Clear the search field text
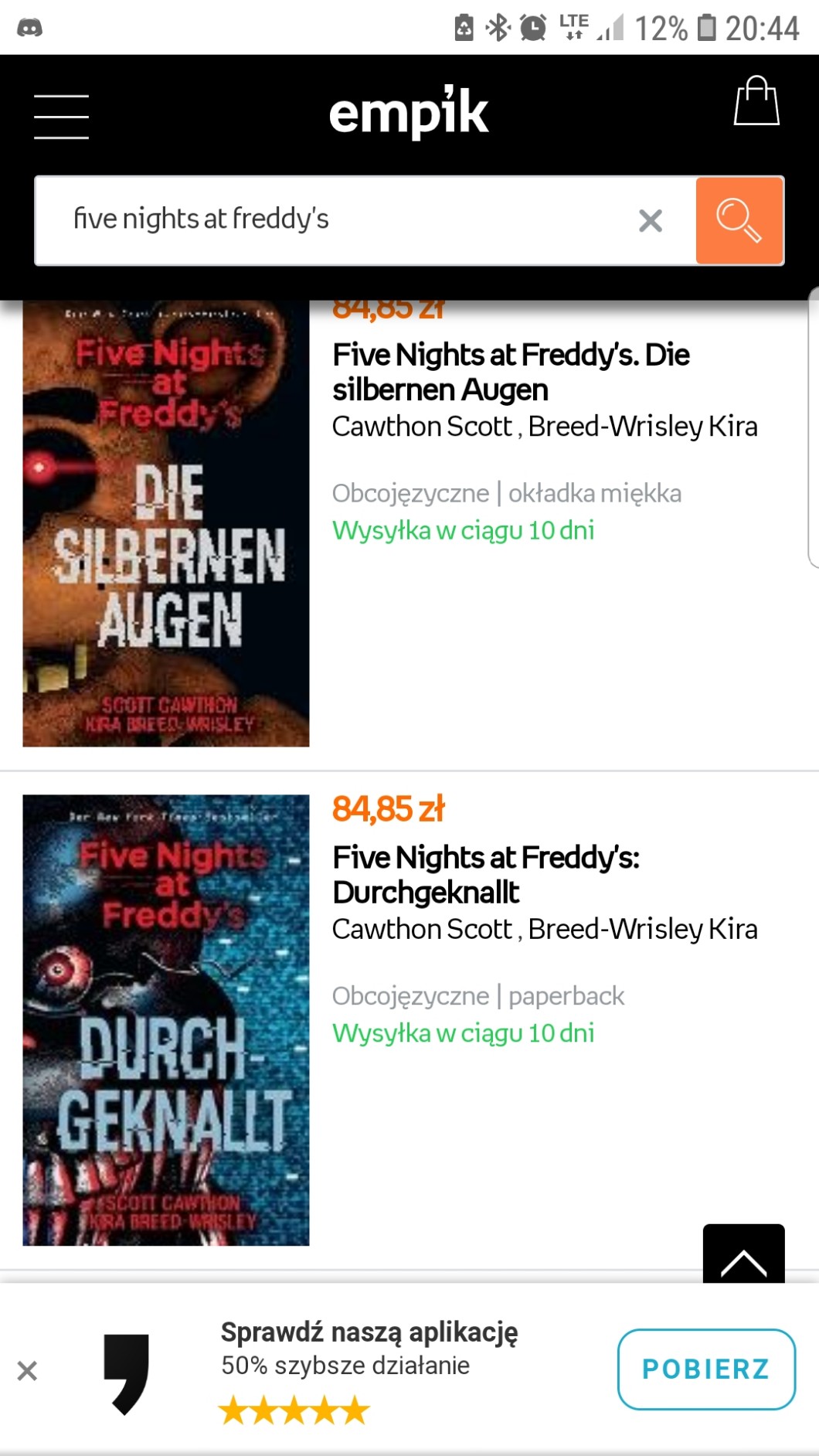The image size is (819, 1456). click(x=651, y=221)
